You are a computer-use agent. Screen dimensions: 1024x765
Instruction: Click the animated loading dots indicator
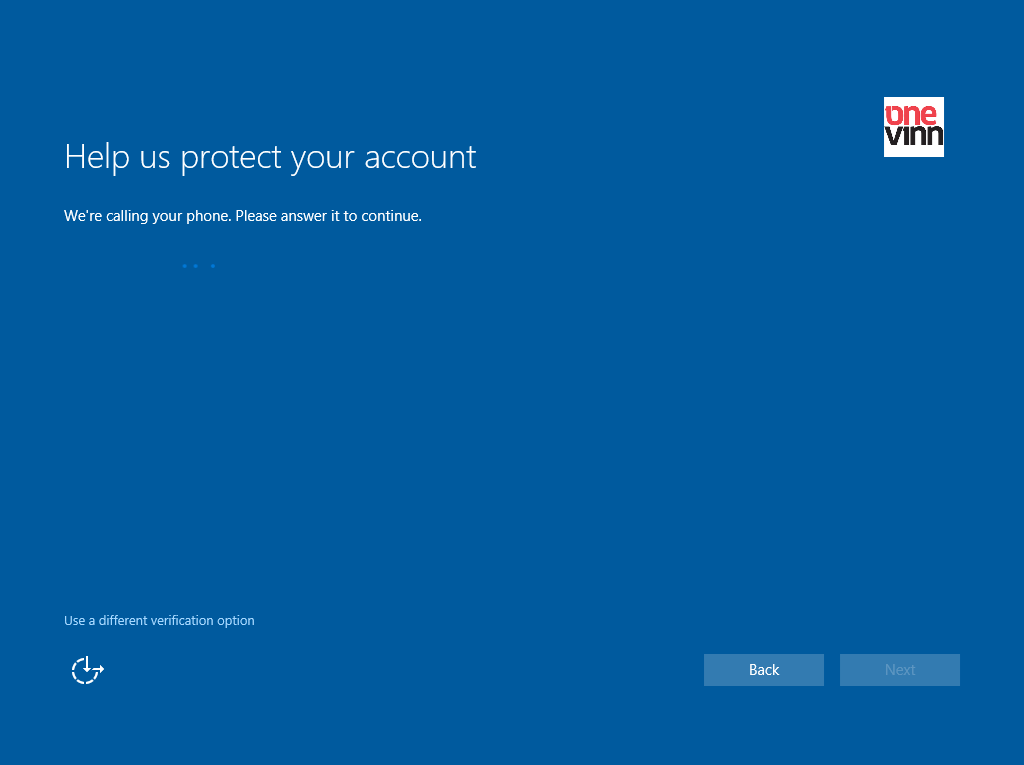pyautogui.click(x=198, y=266)
